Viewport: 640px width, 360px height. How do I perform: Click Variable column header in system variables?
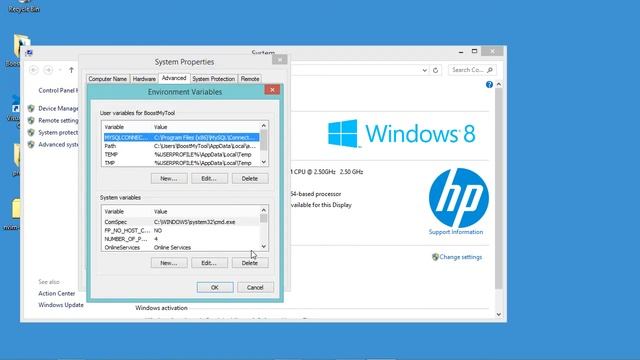pos(127,211)
